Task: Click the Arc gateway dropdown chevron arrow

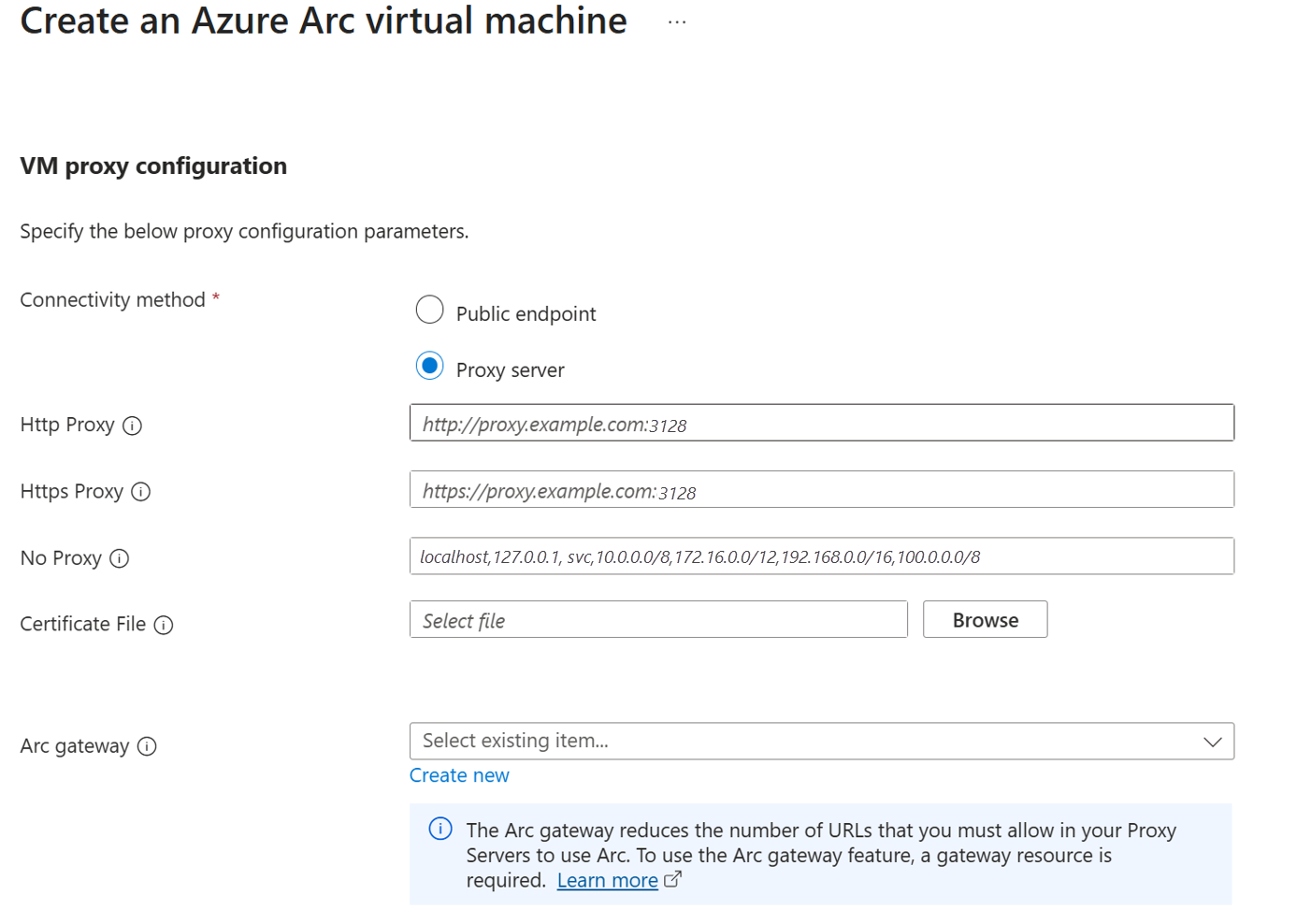Action: [x=1213, y=742]
